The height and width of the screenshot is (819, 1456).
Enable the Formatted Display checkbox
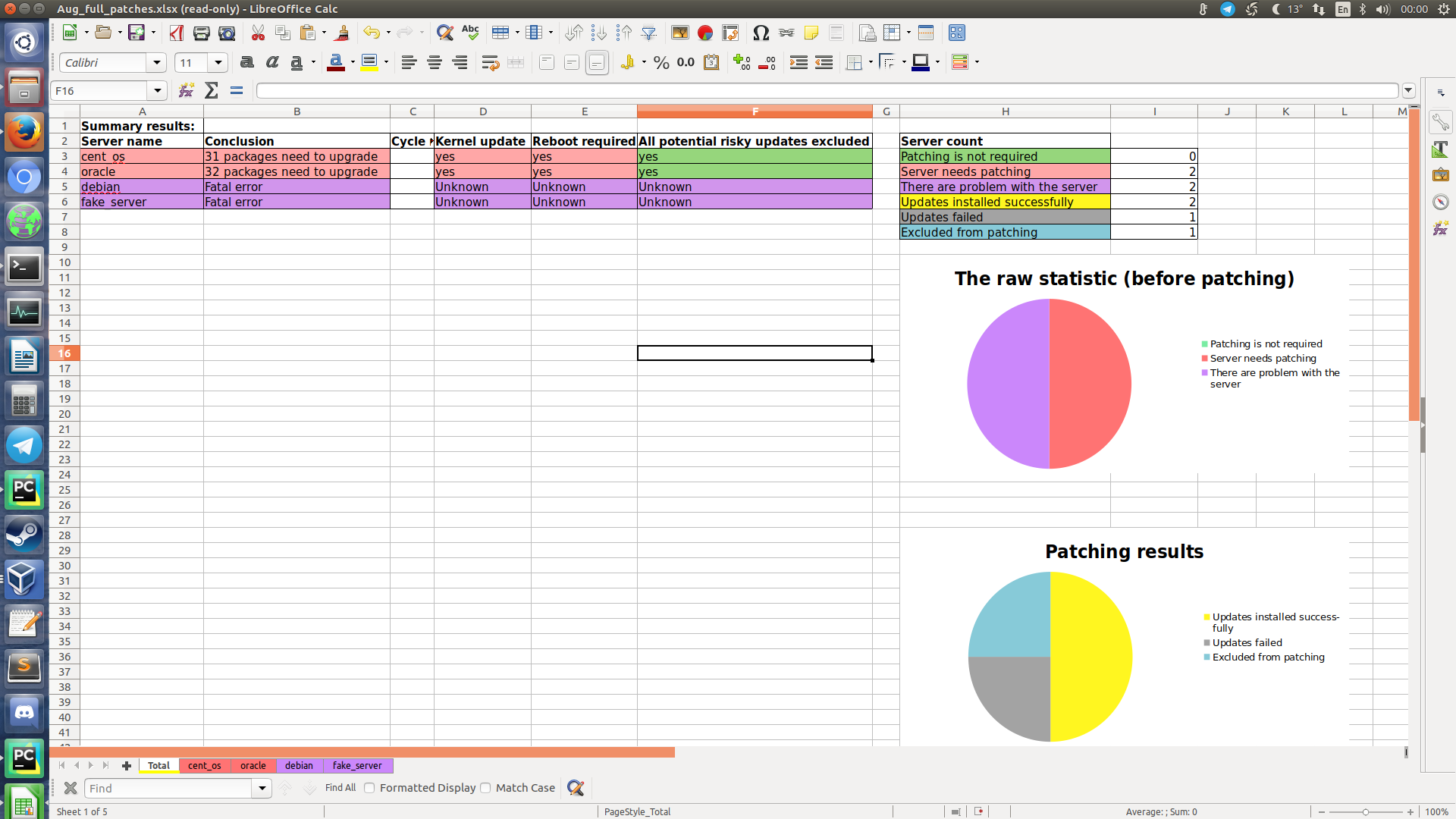tap(370, 788)
